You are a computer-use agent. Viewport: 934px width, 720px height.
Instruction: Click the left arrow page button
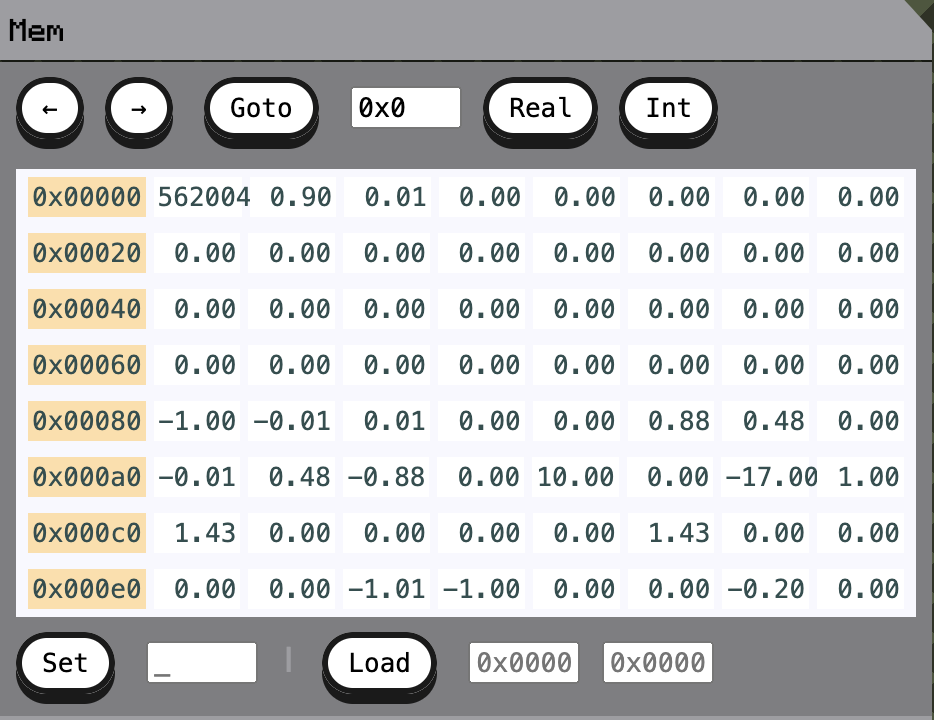(49, 108)
